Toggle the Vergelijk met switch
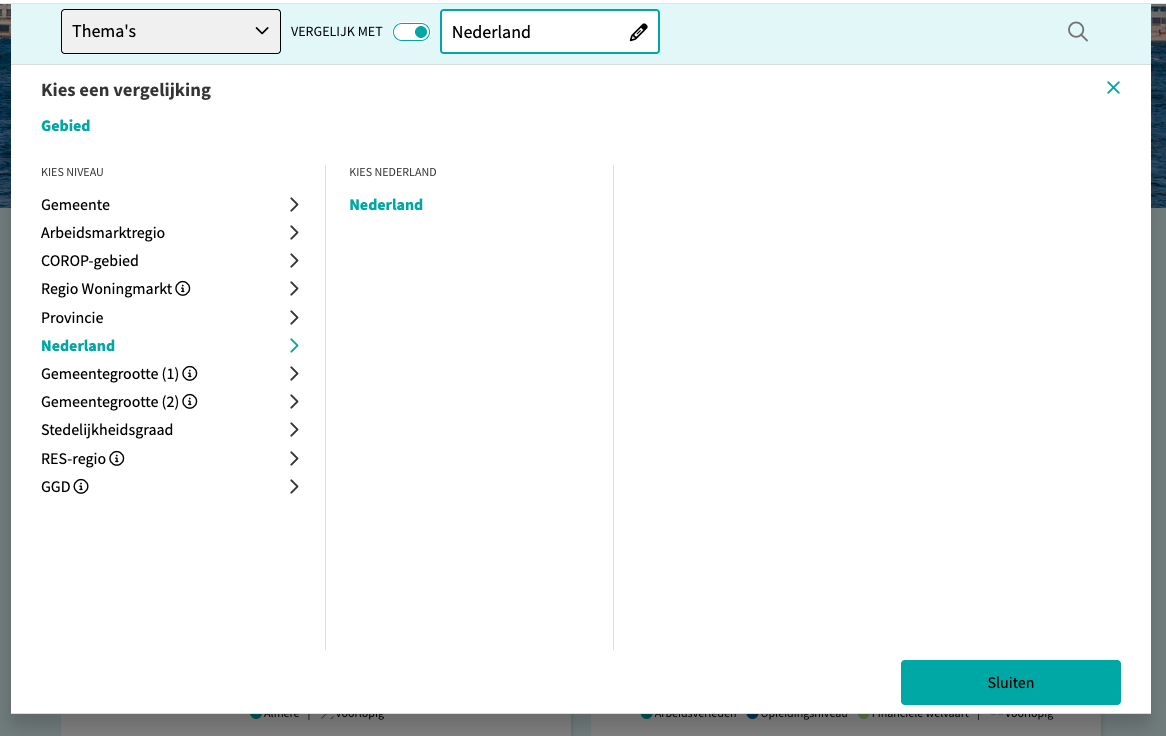This screenshot has height=736, width=1166. (411, 32)
